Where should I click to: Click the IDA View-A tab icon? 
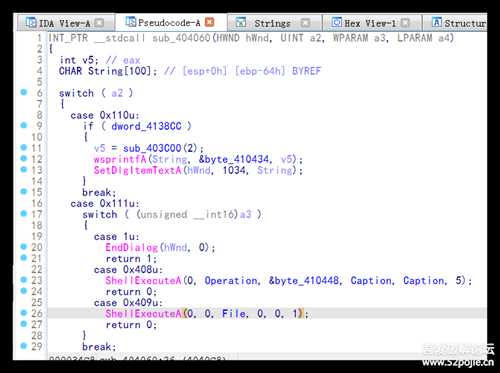click(31, 22)
